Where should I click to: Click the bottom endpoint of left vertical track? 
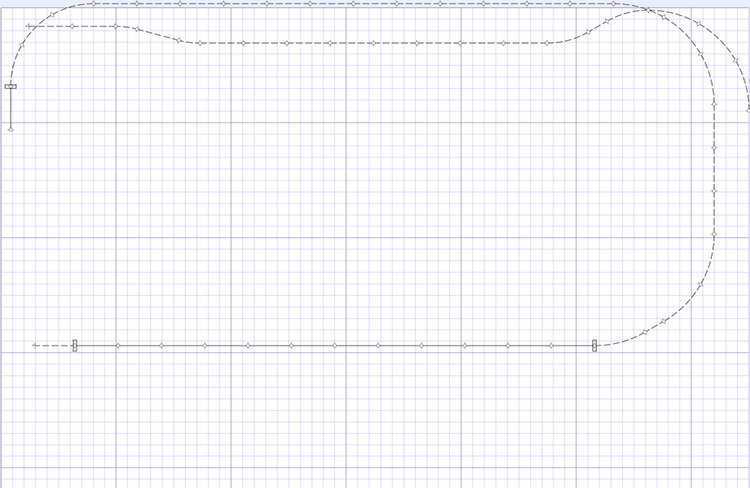point(11,129)
